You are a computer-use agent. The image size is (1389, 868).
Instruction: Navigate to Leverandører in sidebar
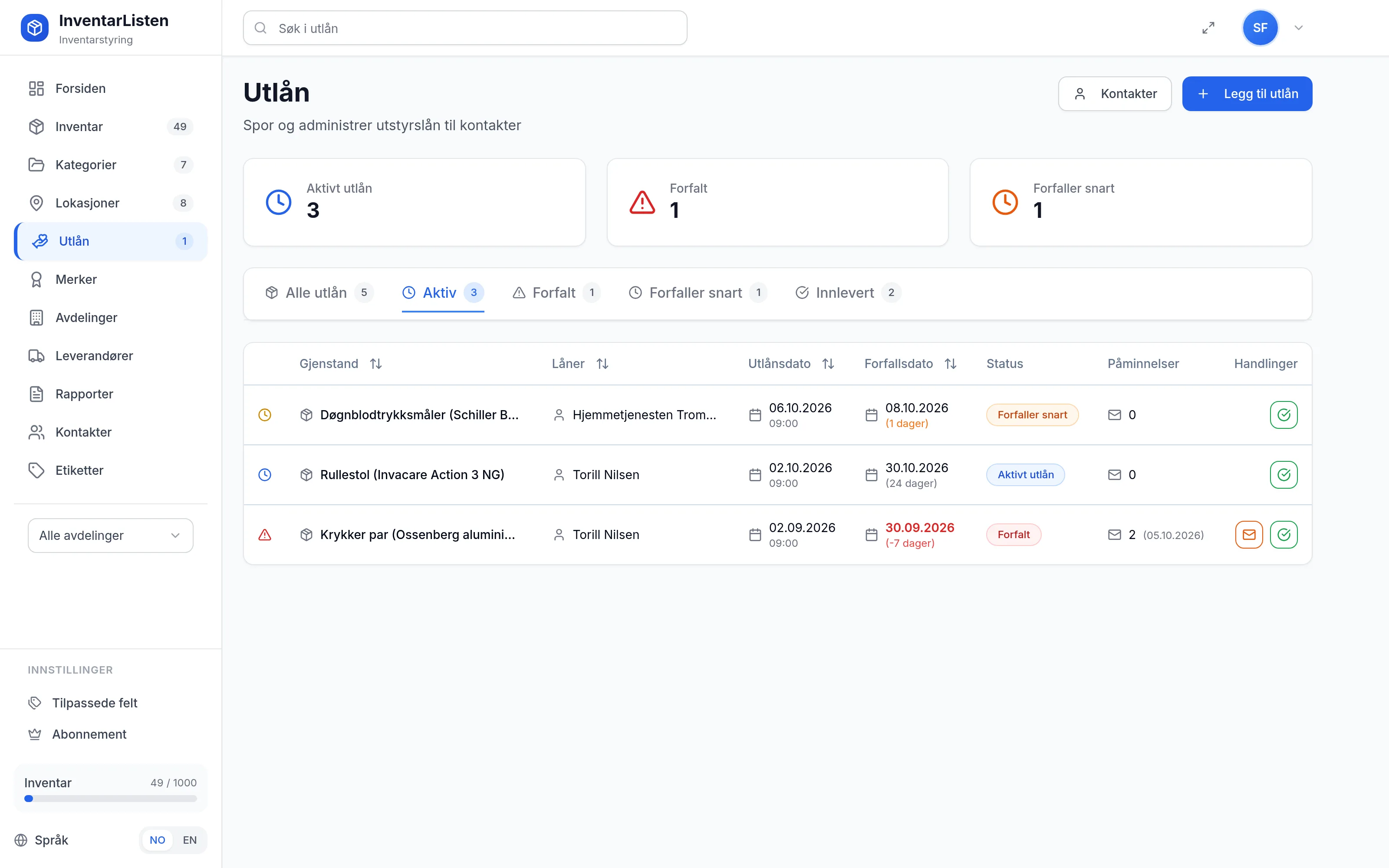[x=110, y=356]
